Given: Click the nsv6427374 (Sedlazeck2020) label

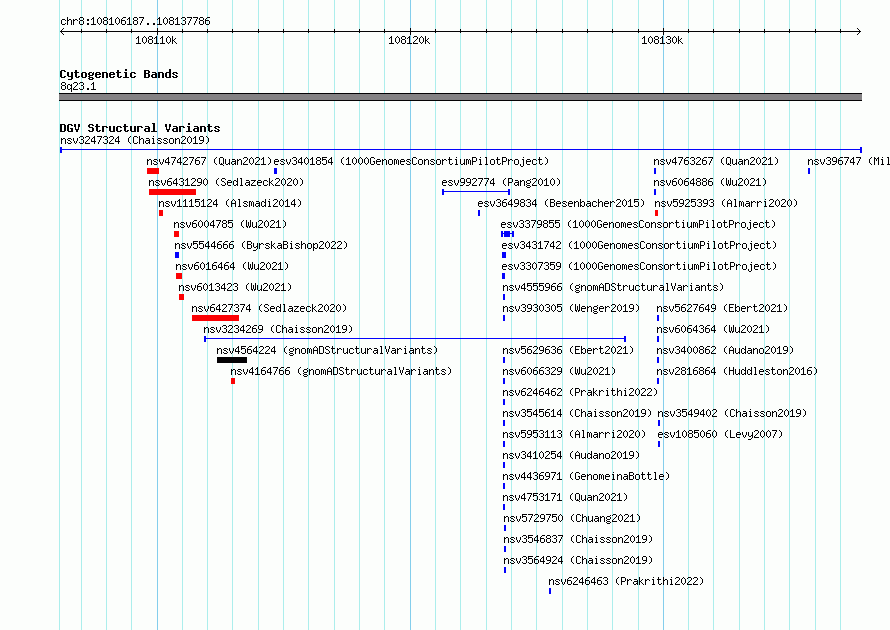Looking at the screenshot, I should 269,308.
